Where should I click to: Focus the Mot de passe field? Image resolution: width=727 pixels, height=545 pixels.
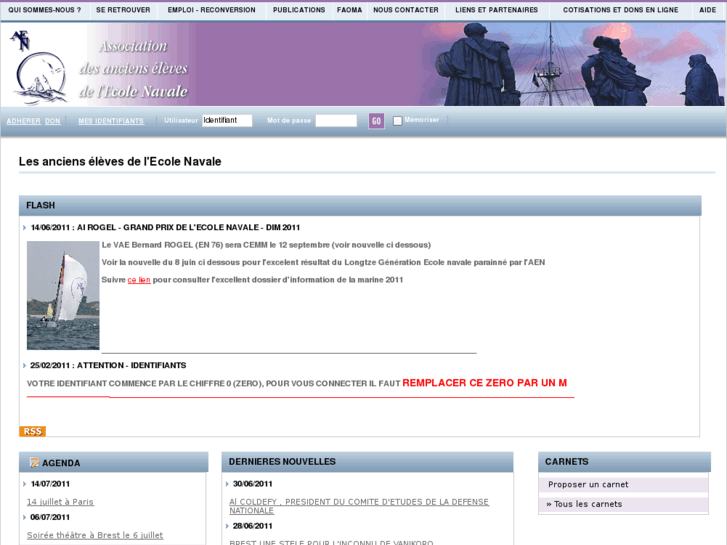(336, 121)
